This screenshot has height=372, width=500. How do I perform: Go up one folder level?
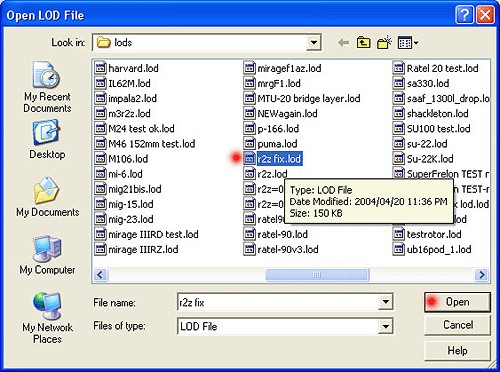(363, 43)
